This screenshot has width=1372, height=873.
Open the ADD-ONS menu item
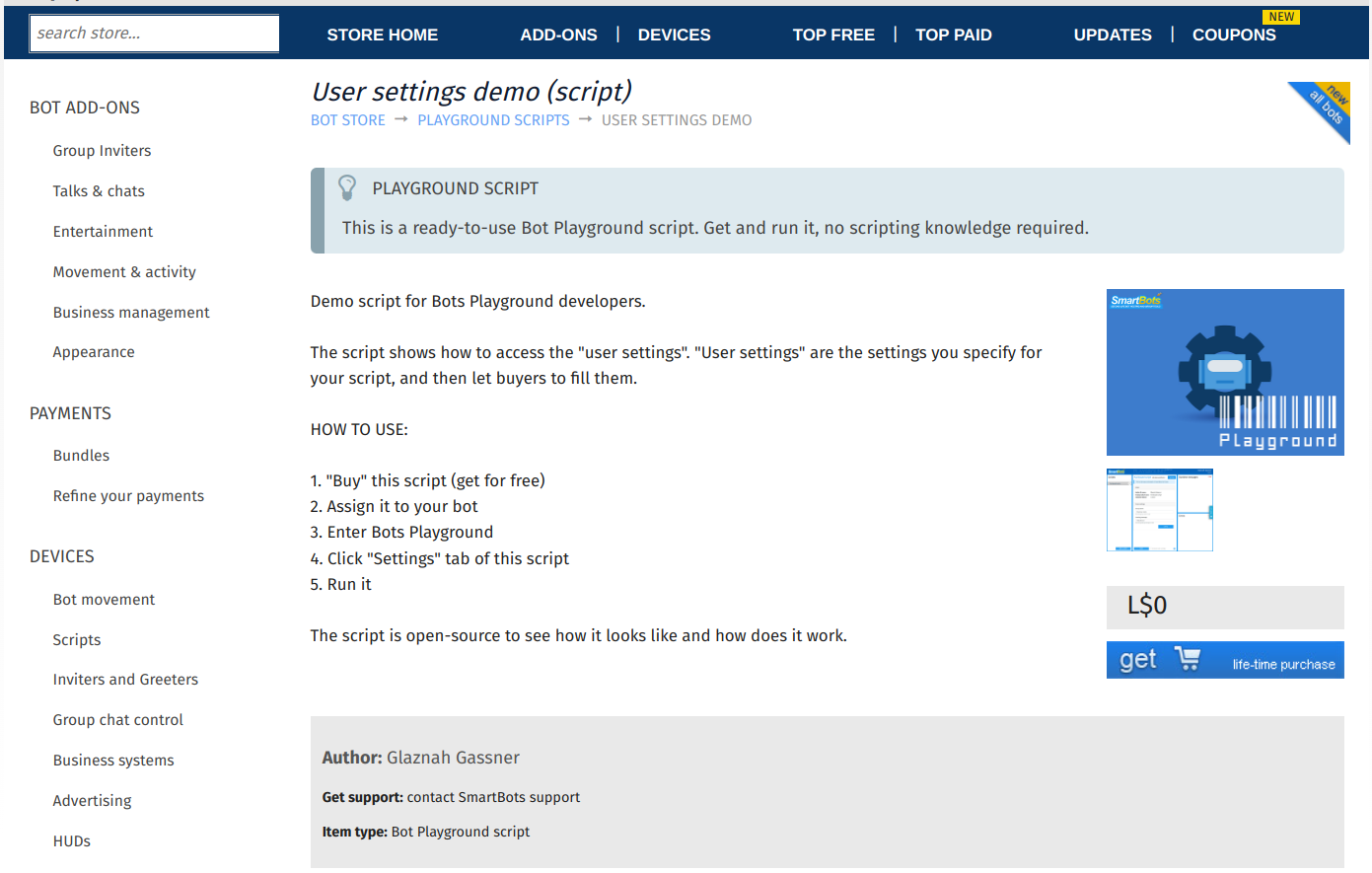point(559,35)
